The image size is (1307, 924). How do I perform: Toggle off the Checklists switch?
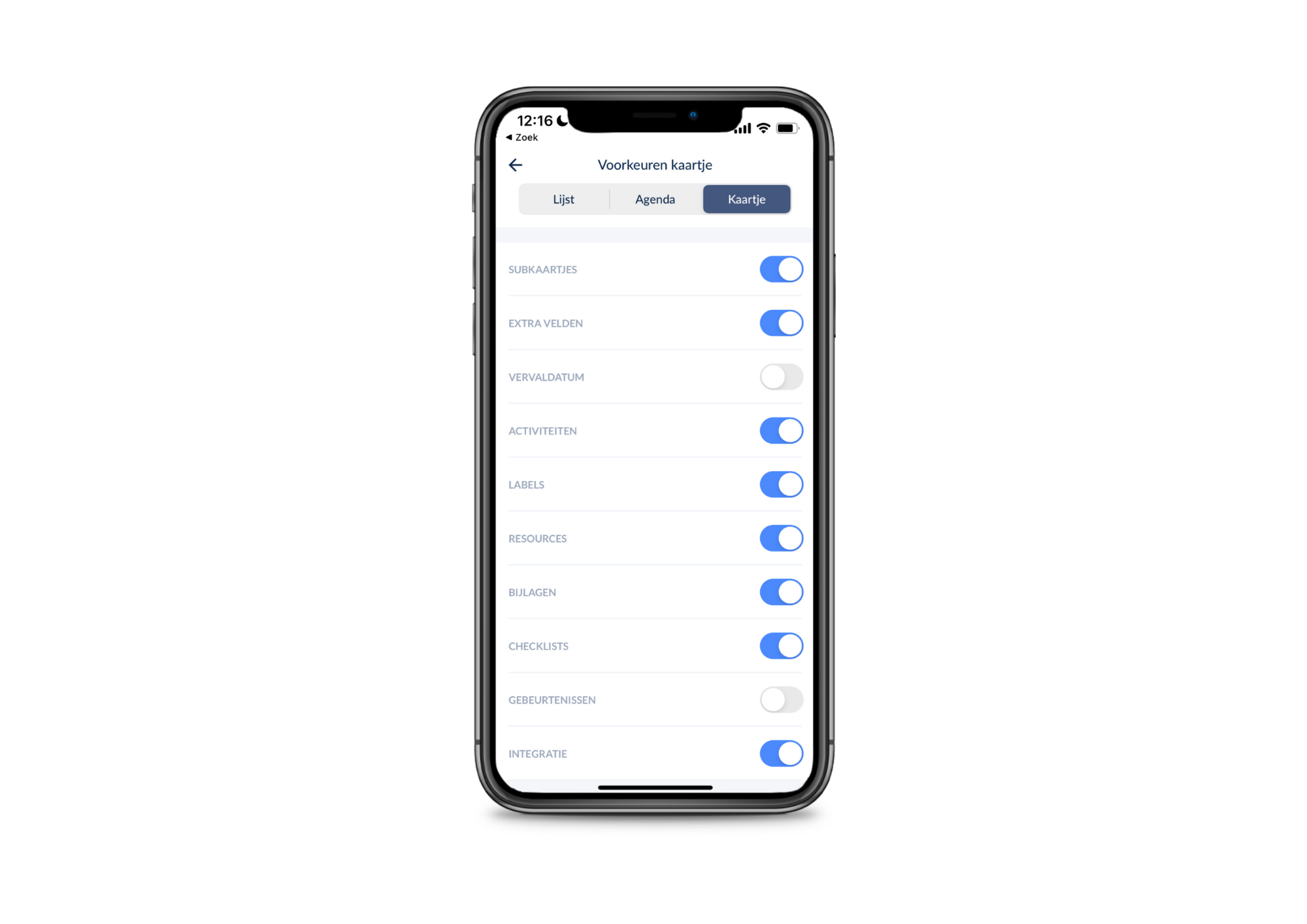click(781, 645)
